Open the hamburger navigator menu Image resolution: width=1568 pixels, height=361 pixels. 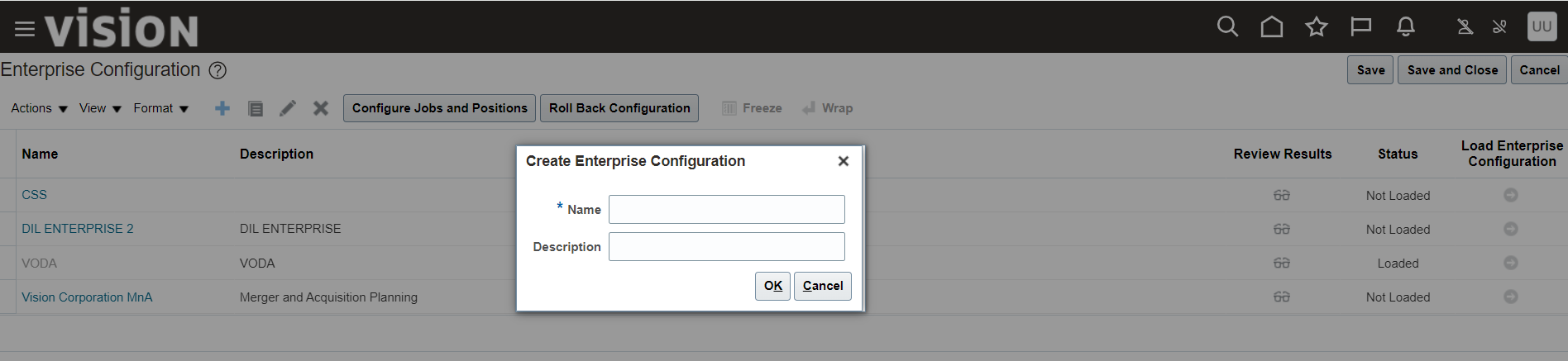pyautogui.click(x=25, y=30)
